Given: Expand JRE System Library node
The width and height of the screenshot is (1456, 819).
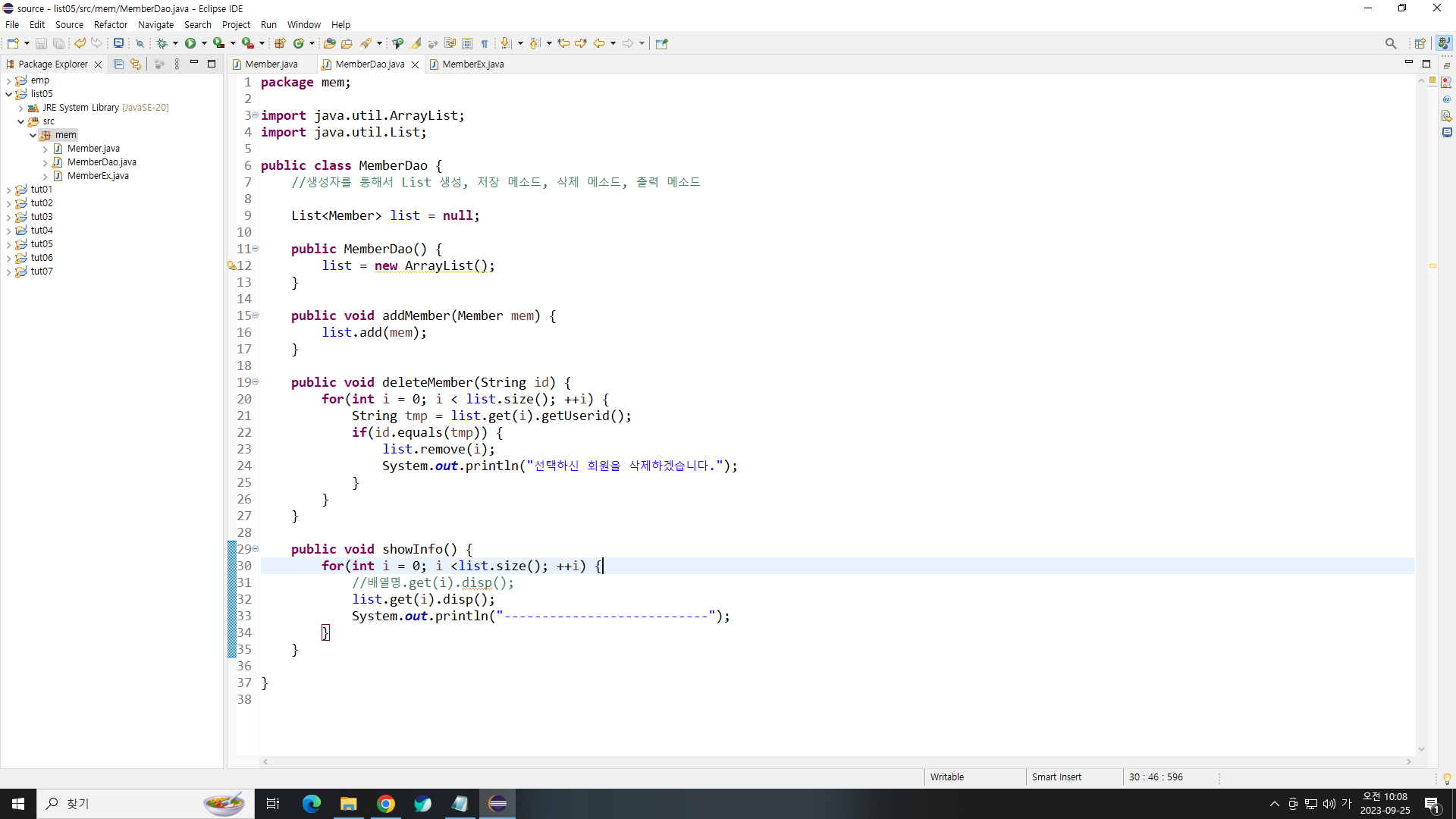Looking at the screenshot, I should pos(20,108).
